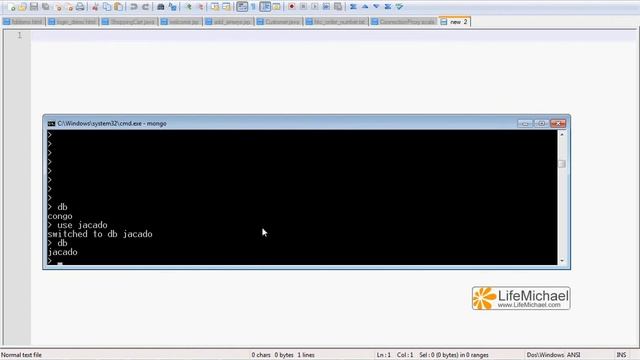This screenshot has height=360, width=640.
Task: Paste clipboard using the Paste icon
Action: (x=118, y=7)
